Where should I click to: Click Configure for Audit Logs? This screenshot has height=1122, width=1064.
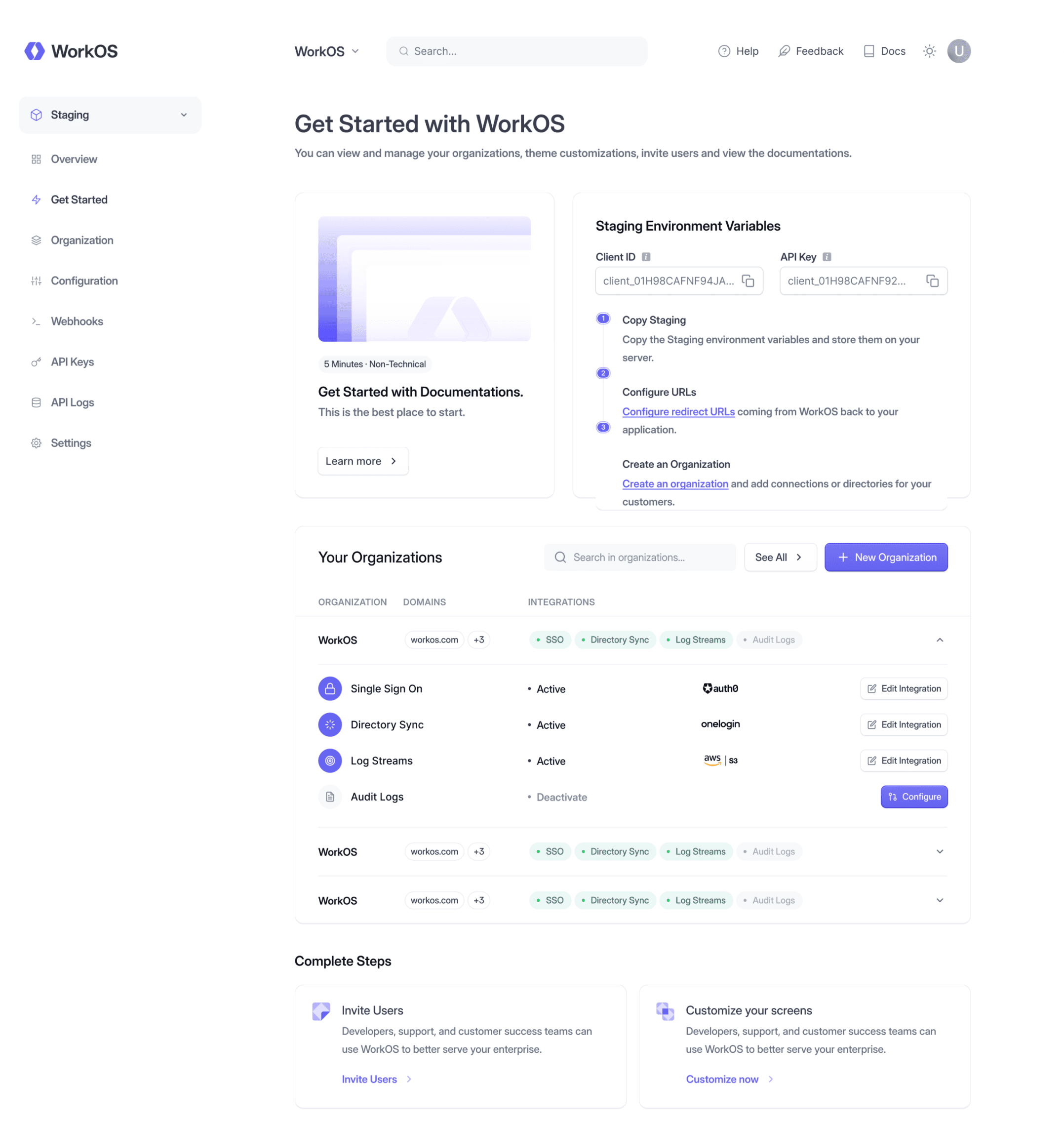pos(914,797)
